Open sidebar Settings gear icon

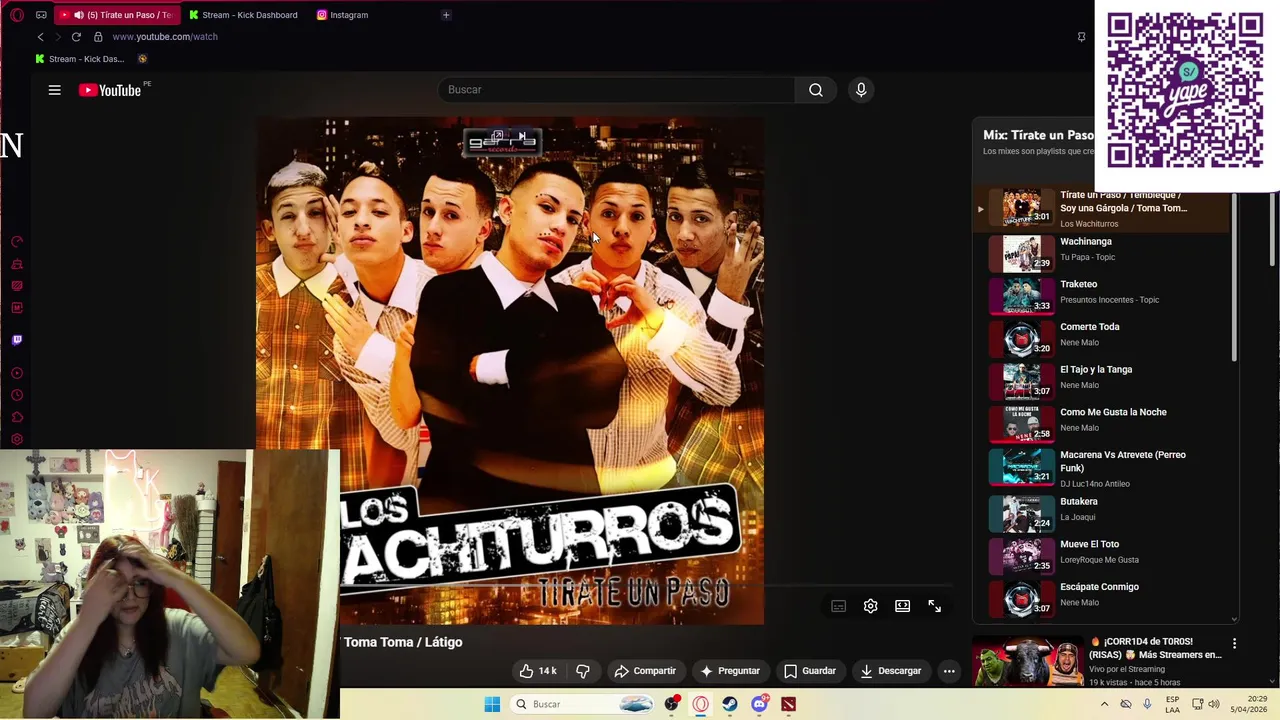tap(17, 439)
